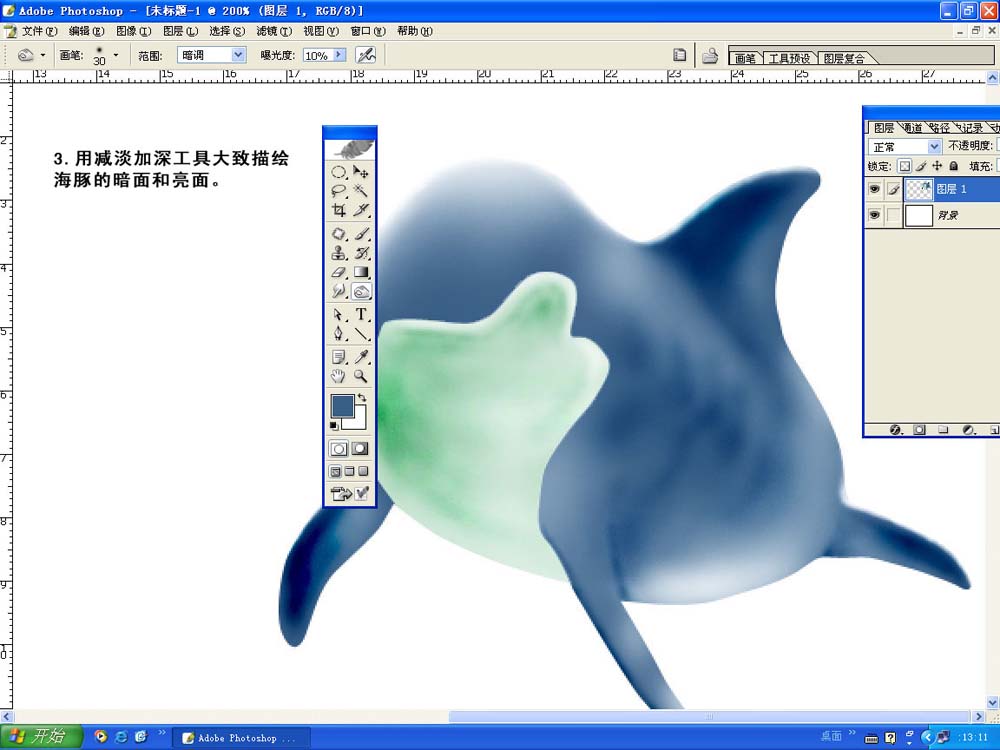Screen dimensions: 1000x750
Task: Activate the Crop tool
Action: point(339,210)
